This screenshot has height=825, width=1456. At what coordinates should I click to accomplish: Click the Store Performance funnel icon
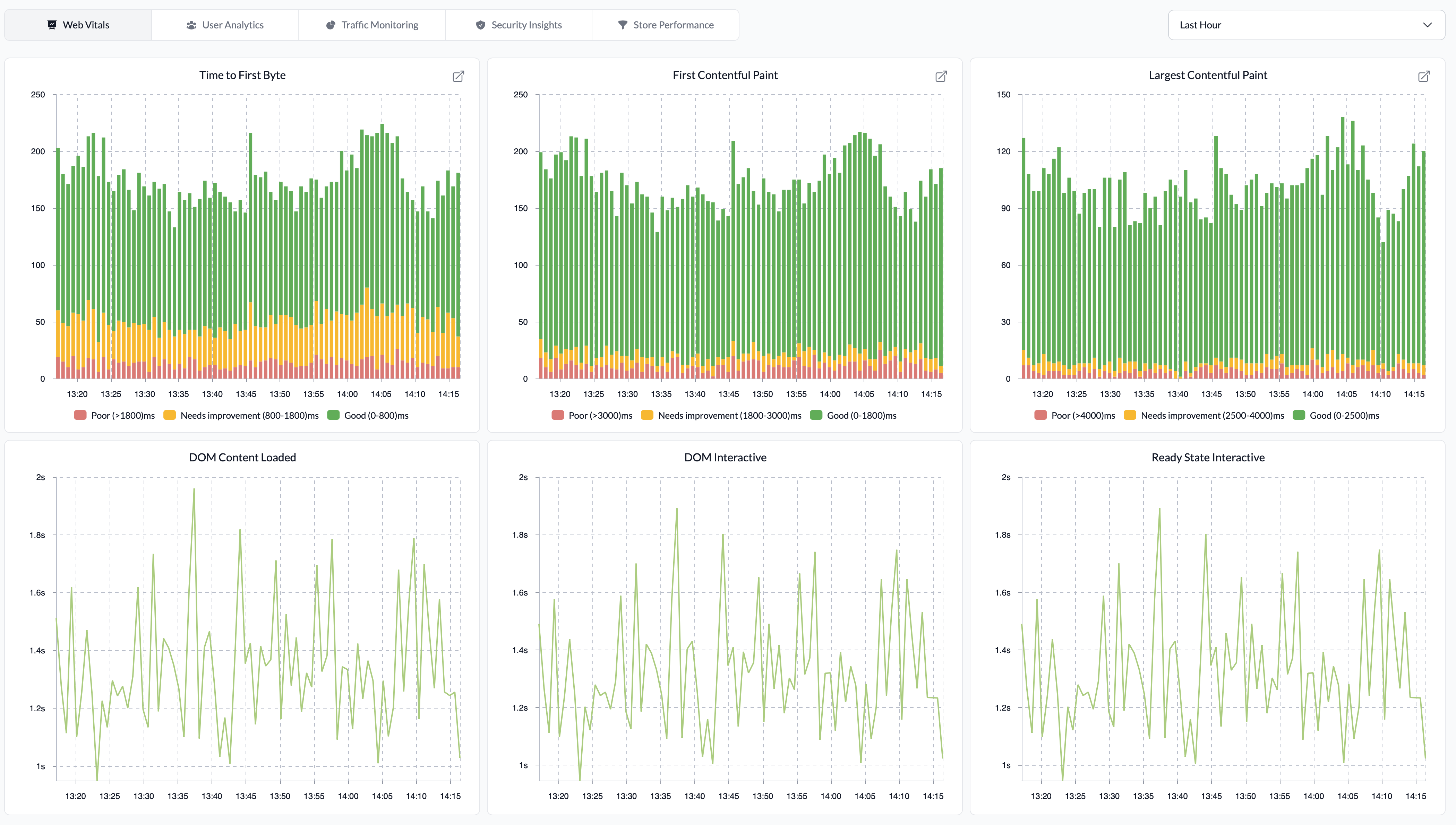(622, 25)
